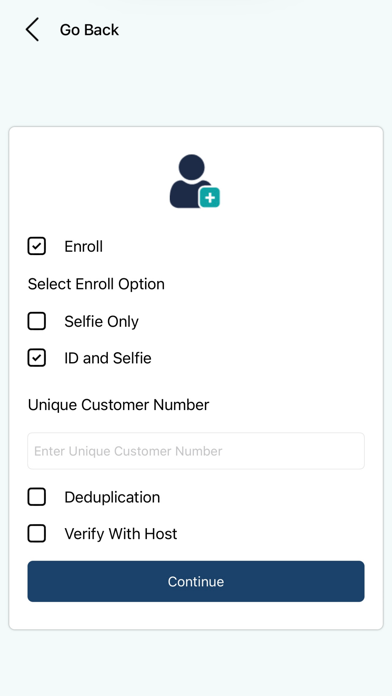Click the Deduplication label text

tap(112, 497)
